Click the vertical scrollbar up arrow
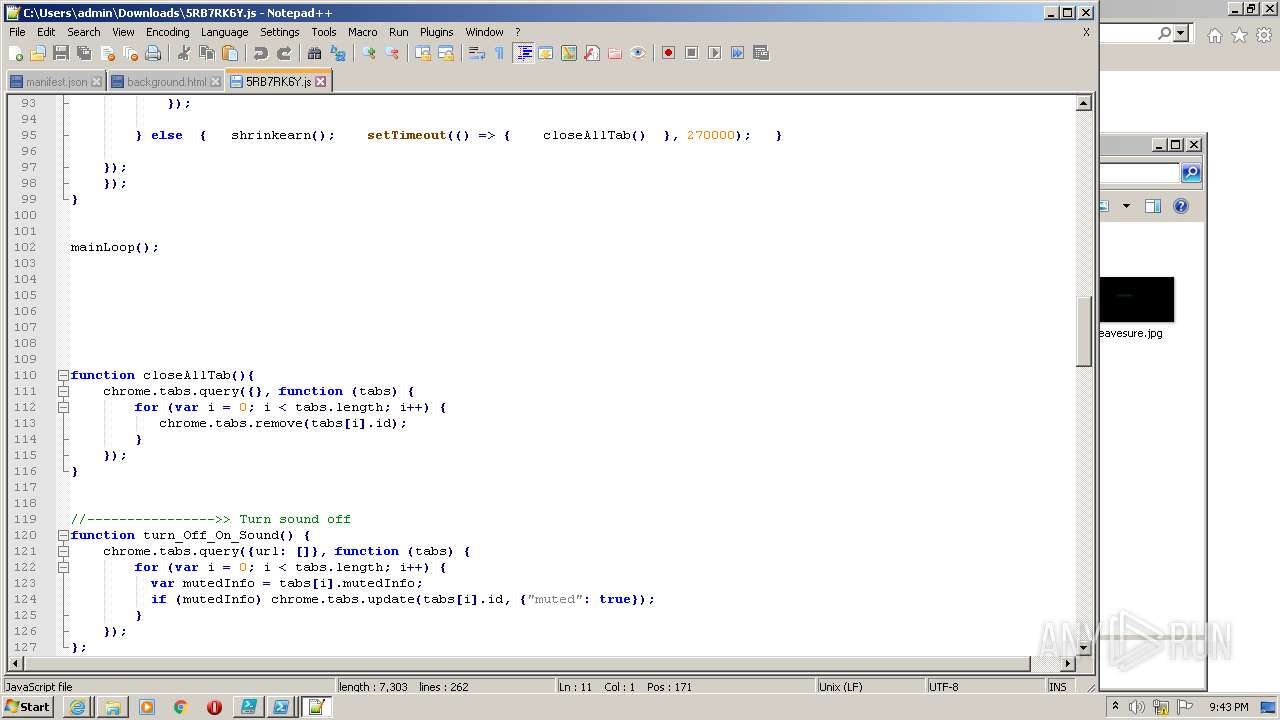The width and height of the screenshot is (1280, 720). coord(1084,103)
